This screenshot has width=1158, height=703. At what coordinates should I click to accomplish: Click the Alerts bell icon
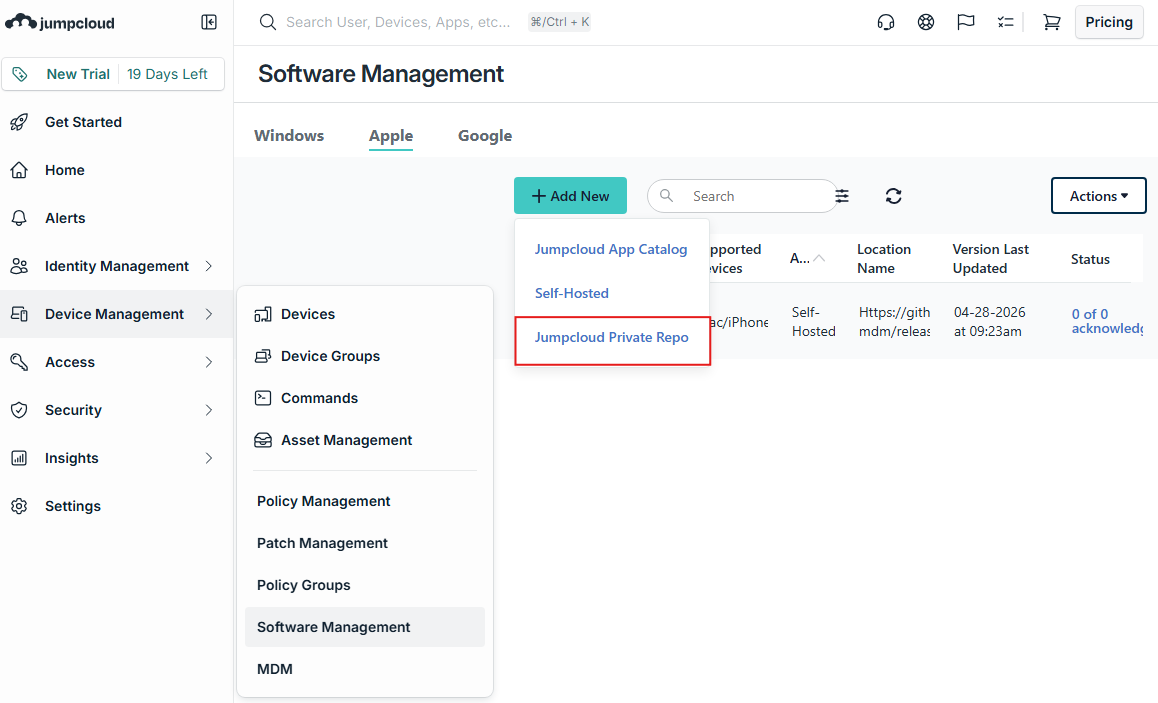point(19,218)
